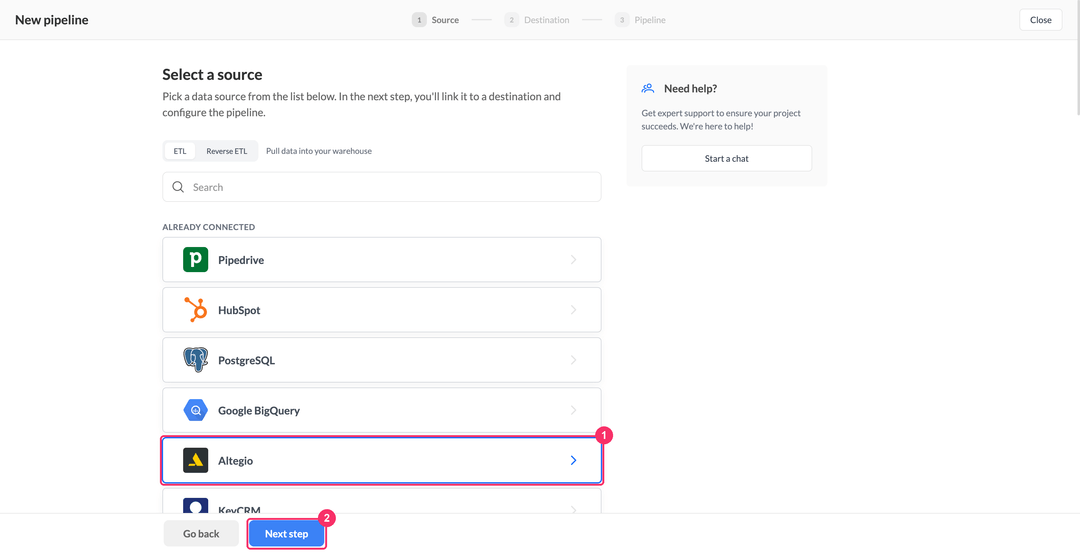Open Google BigQuery row chevron arrow
Viewport: 1080px width, 553px height.
click(574, 410)
